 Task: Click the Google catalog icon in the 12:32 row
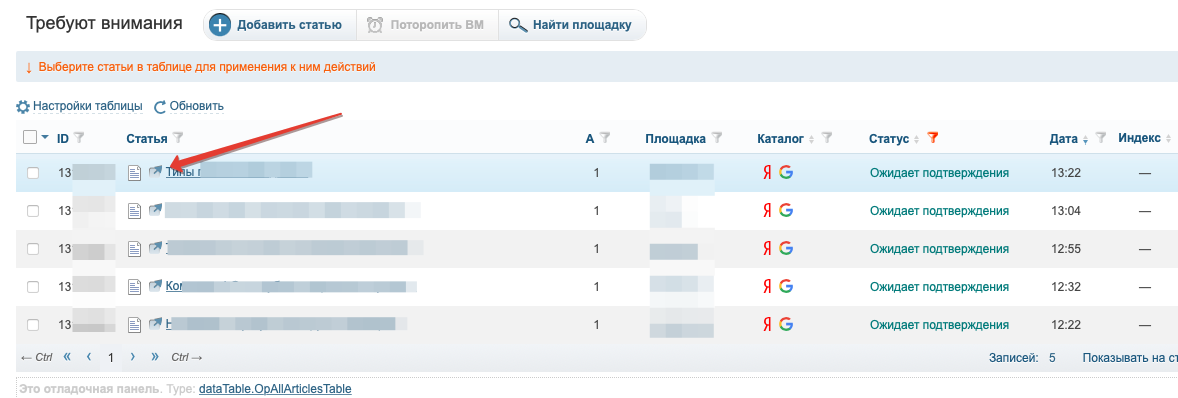click(x=786, y=286)
